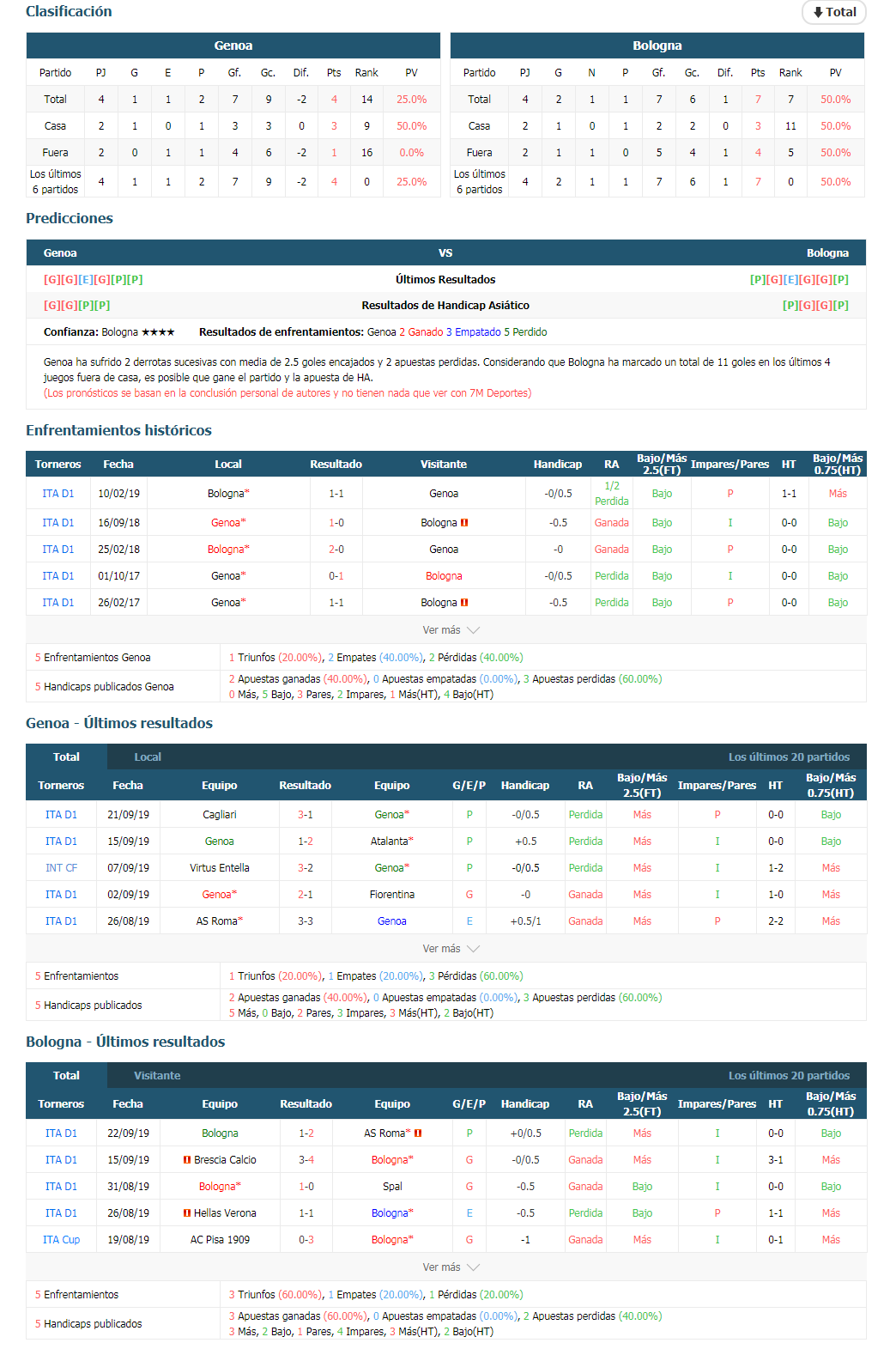This screenshot has height=1349, width=896.
Task: Click the Atalanta team name
Action: point(391,841)
